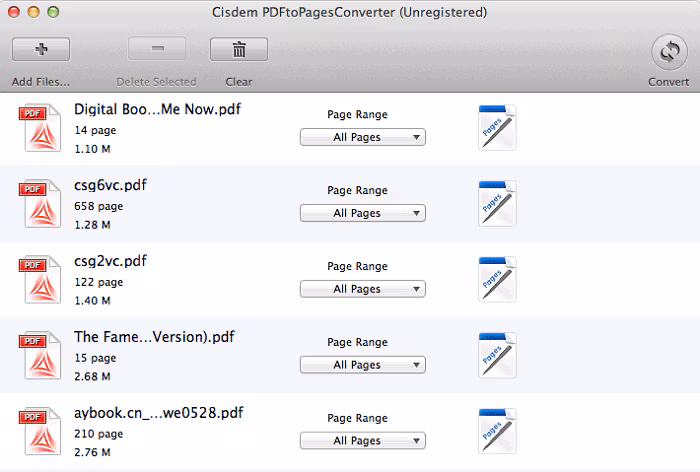Select PDF icon for aybook.cn_...we0528.pdf
700x472 pixels.
pyautogui.click(x=40, y=431)
